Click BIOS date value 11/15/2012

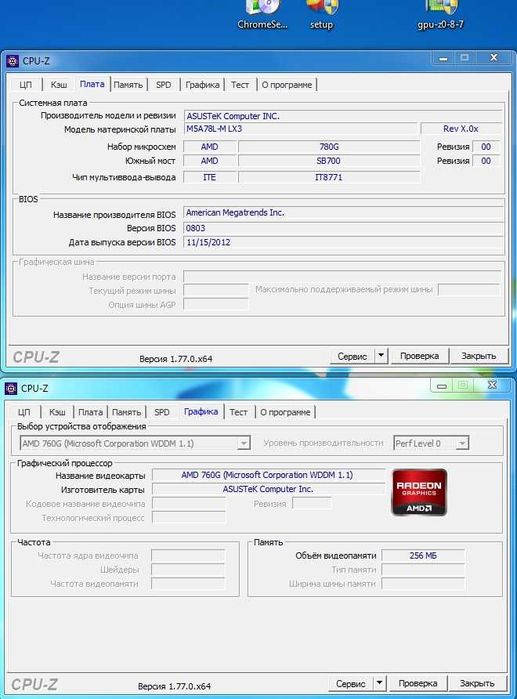(x=343, y=243)
